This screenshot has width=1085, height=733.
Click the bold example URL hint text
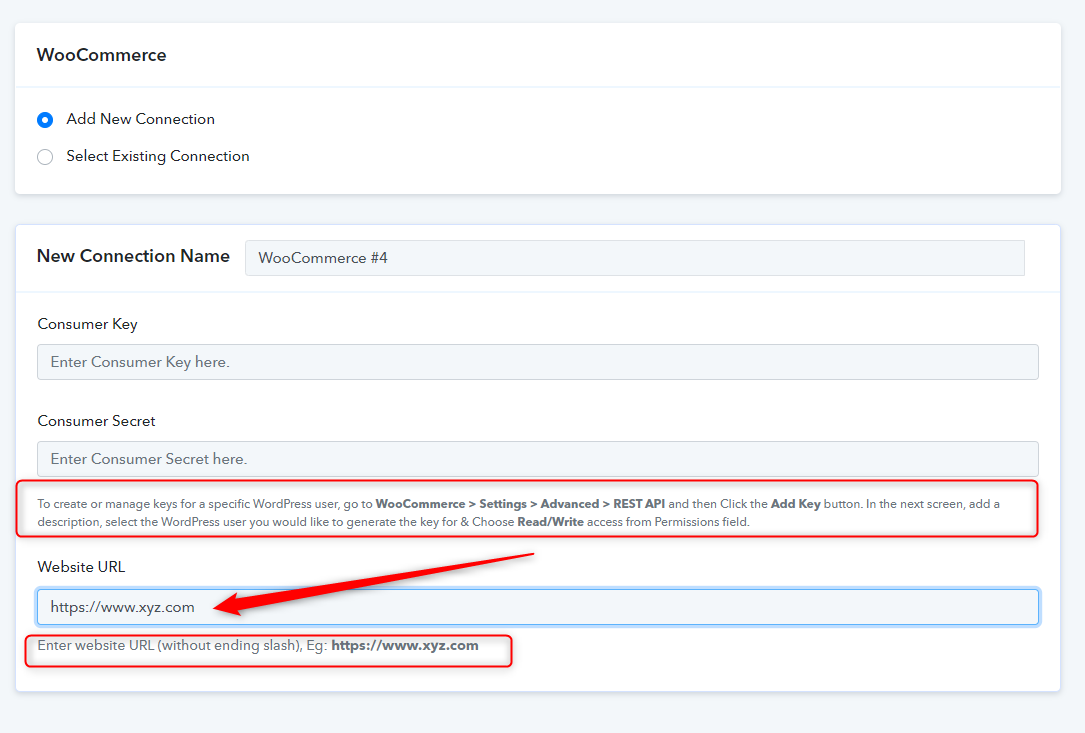tap(405, 645)
